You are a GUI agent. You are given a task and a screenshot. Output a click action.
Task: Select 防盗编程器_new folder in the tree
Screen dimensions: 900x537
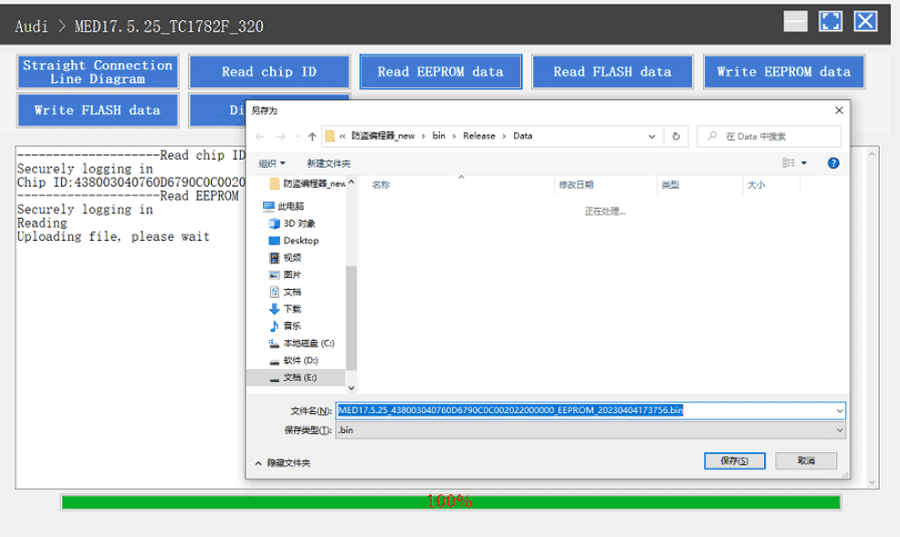(x=308, y=184)
